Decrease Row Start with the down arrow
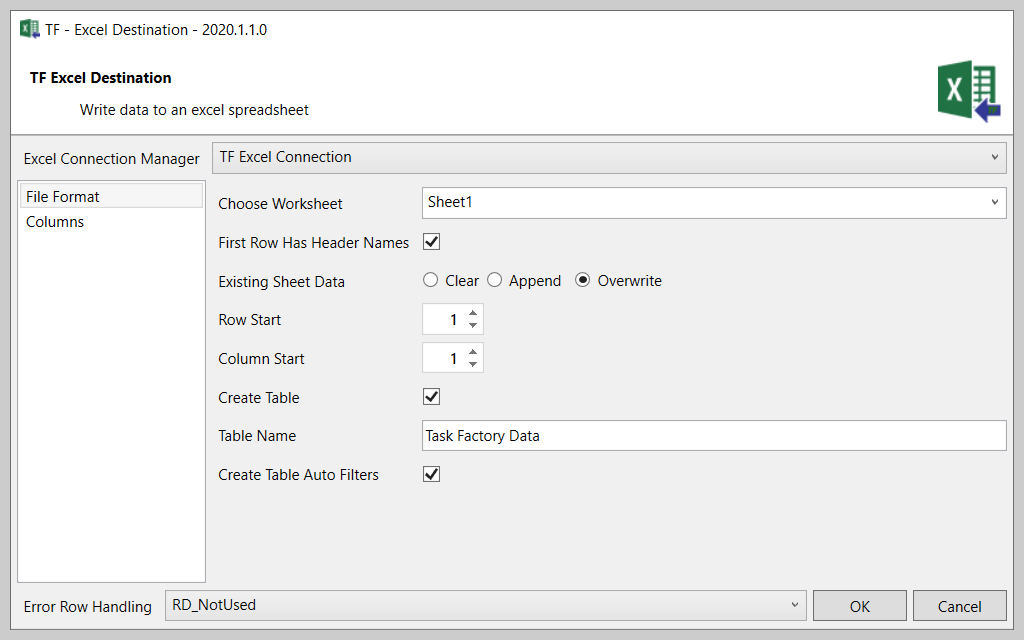Image resolution: width=1024 pixels, height=640 pixels. click(473, 326)
